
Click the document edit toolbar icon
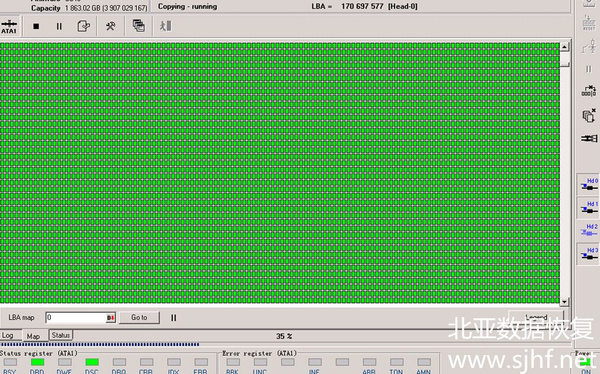tap(83, 26)
